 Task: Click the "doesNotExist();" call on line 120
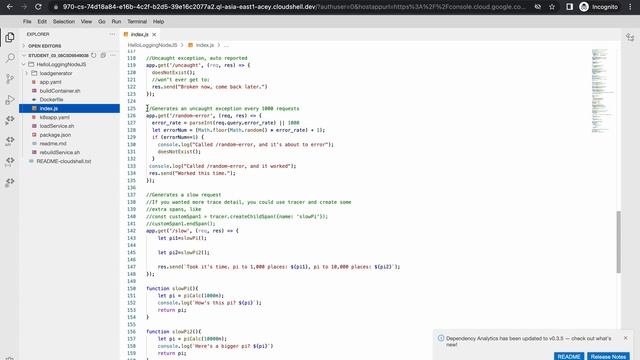(x=173, y=73)
